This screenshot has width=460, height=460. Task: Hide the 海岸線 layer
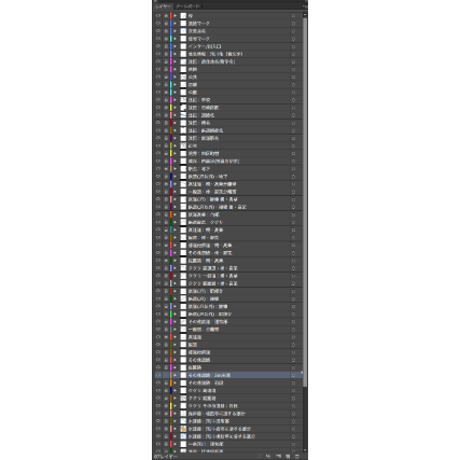158,413
